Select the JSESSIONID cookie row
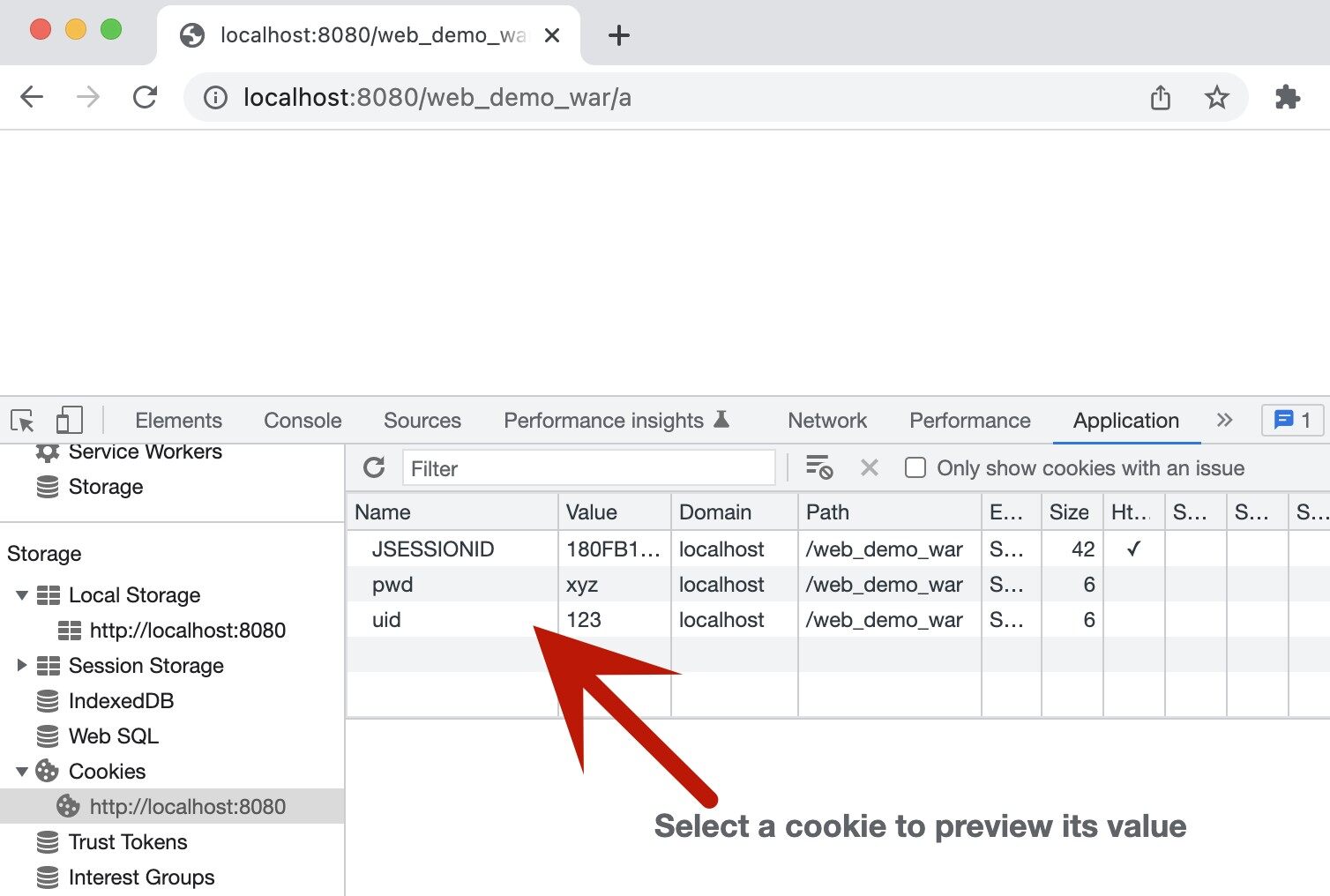The height and width of the screenshot is (896, 1330). [x=432, y=549]
